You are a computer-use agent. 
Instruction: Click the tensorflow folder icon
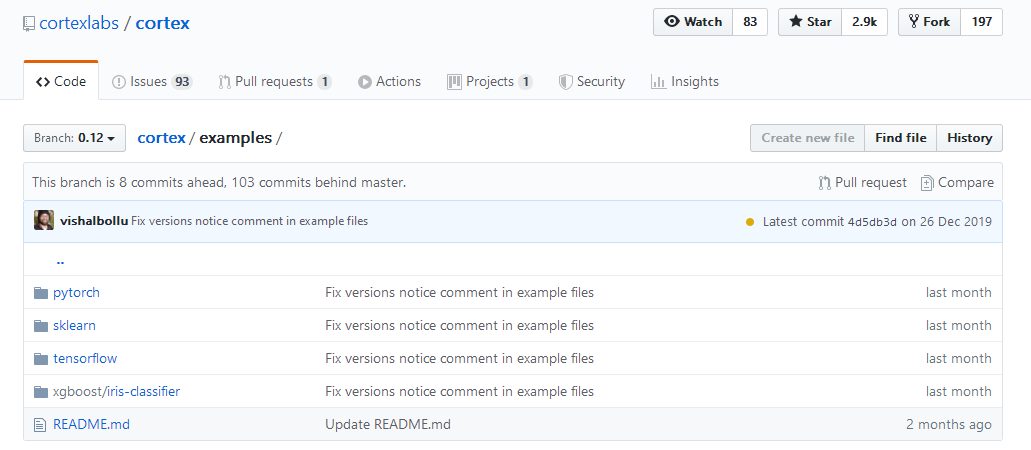point(41,359)
